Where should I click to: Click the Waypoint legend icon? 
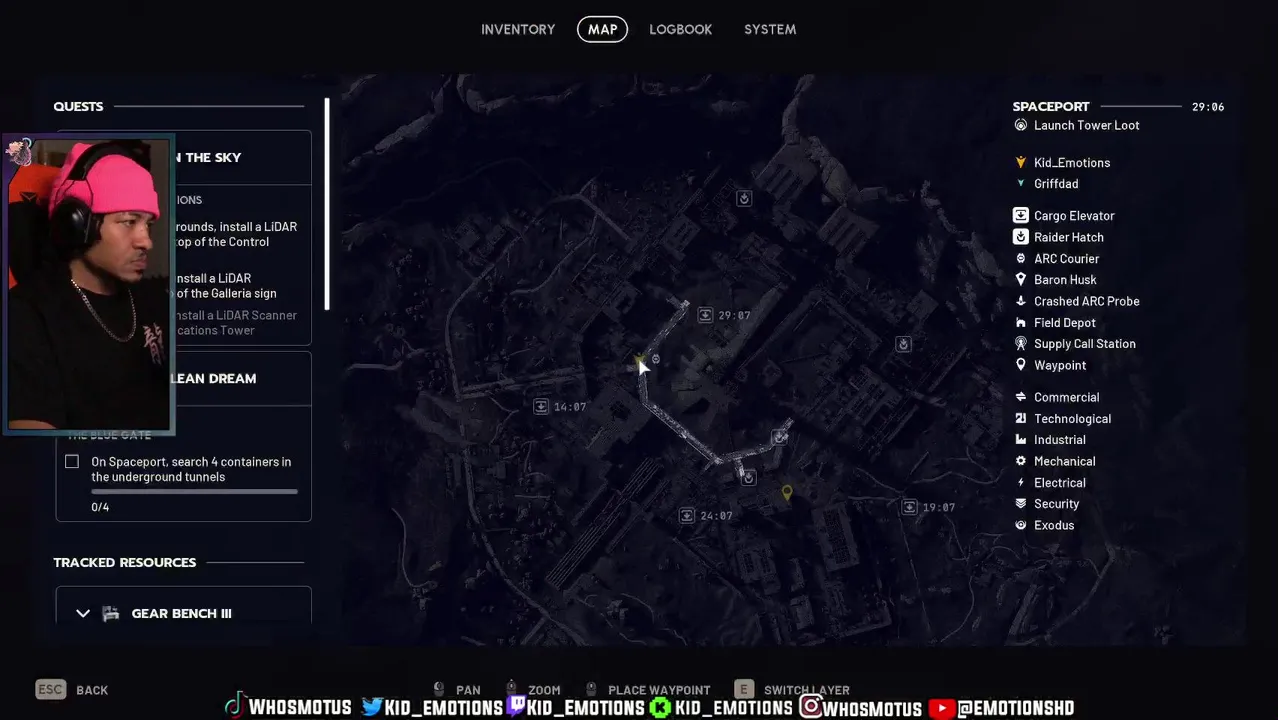(1020, 365)
